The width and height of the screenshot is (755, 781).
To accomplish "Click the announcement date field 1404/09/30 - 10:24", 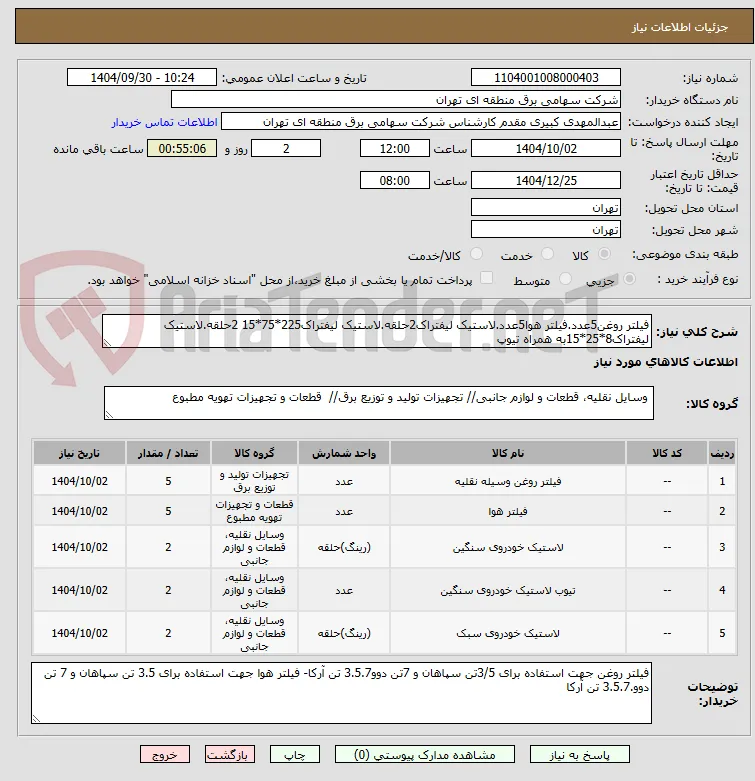I will click(142, 77).
